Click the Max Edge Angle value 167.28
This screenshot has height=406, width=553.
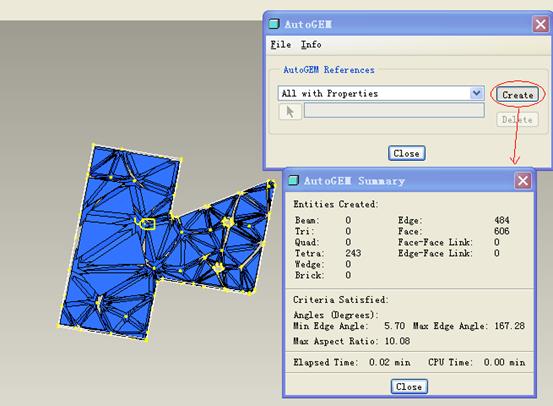coord(510,326)
